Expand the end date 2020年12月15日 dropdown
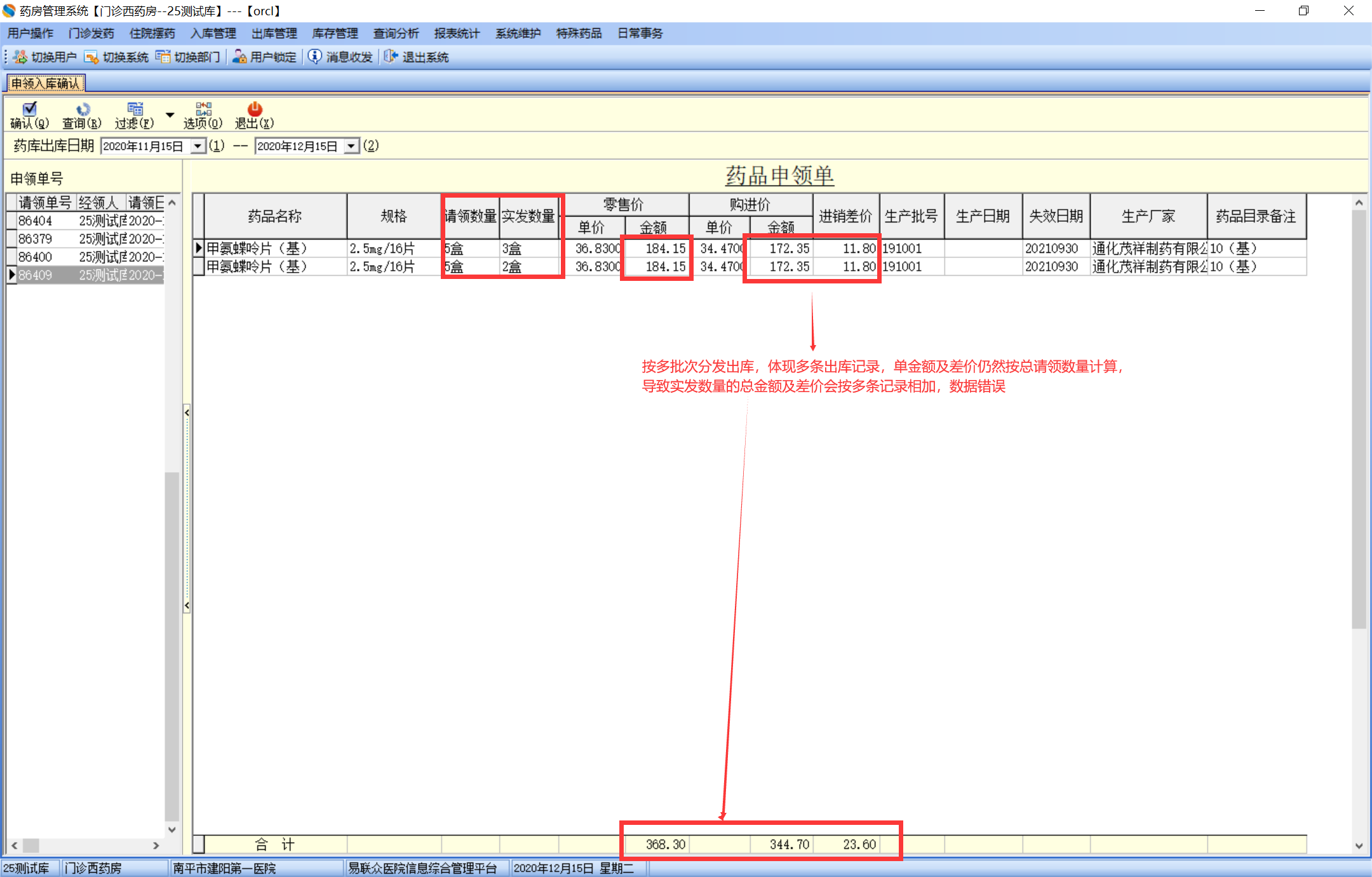This screenshot has height=877, width=1372. coord(351,146)
